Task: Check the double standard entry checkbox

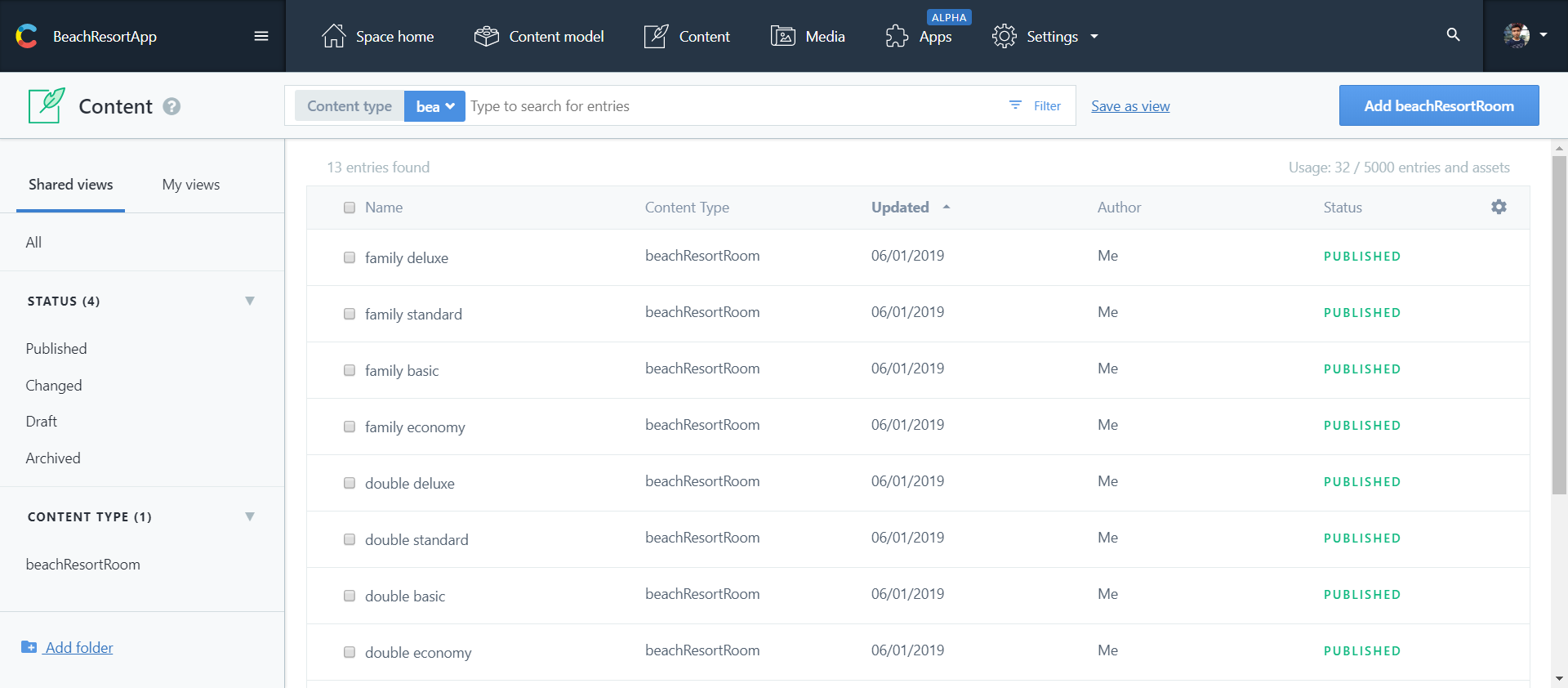Action: (x=350, y=539)
